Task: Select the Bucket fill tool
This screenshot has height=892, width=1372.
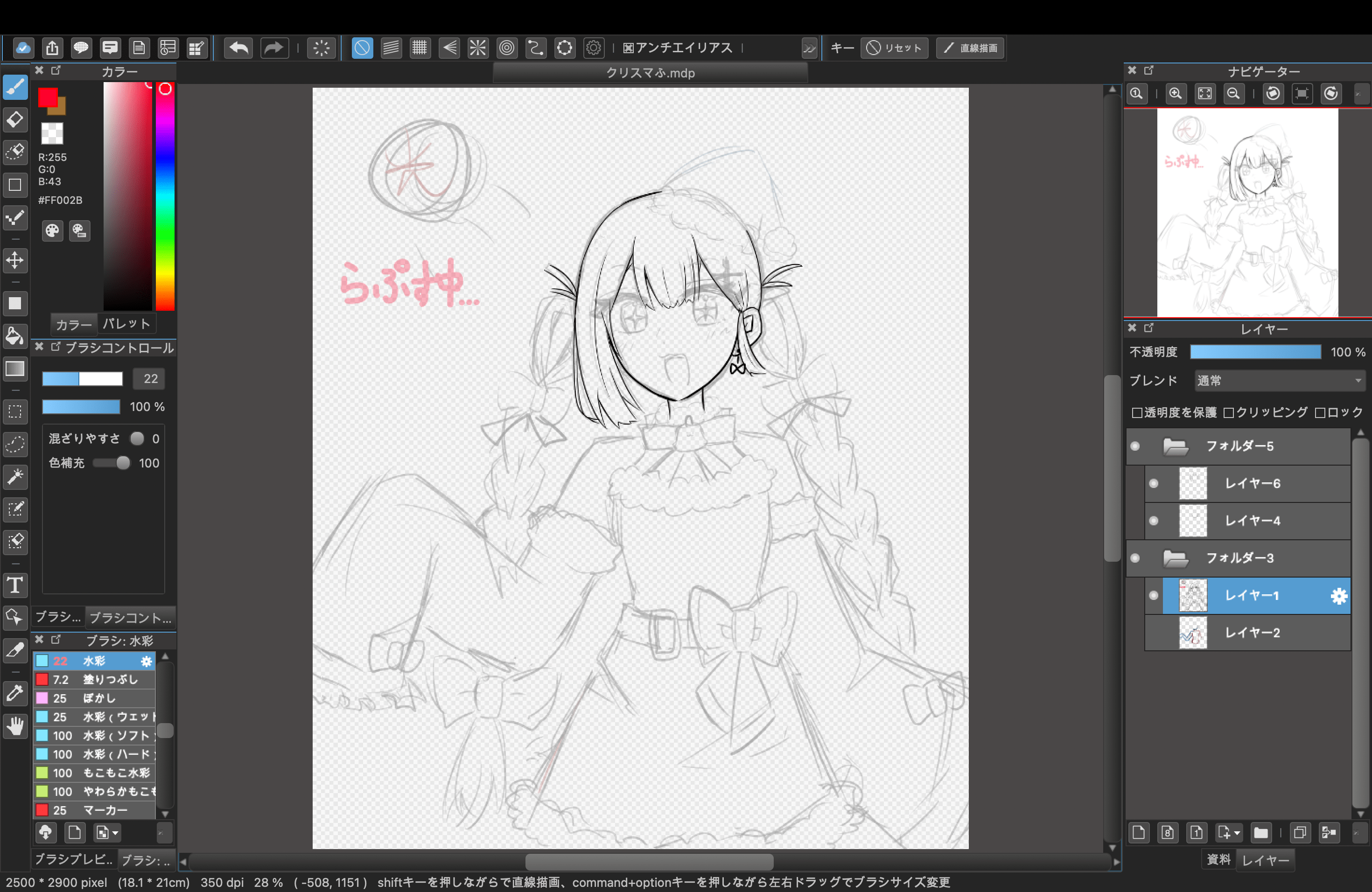Action: pyautogui.click(x=15, y=336)
